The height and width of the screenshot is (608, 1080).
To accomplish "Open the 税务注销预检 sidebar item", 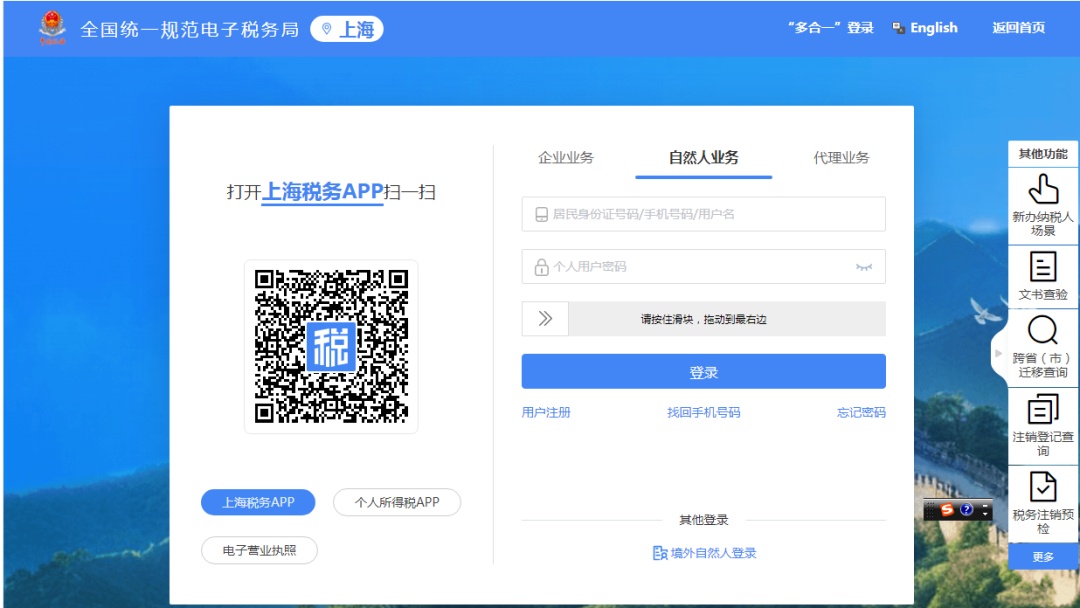I will pyautogui.click(x=1043, y=504).
